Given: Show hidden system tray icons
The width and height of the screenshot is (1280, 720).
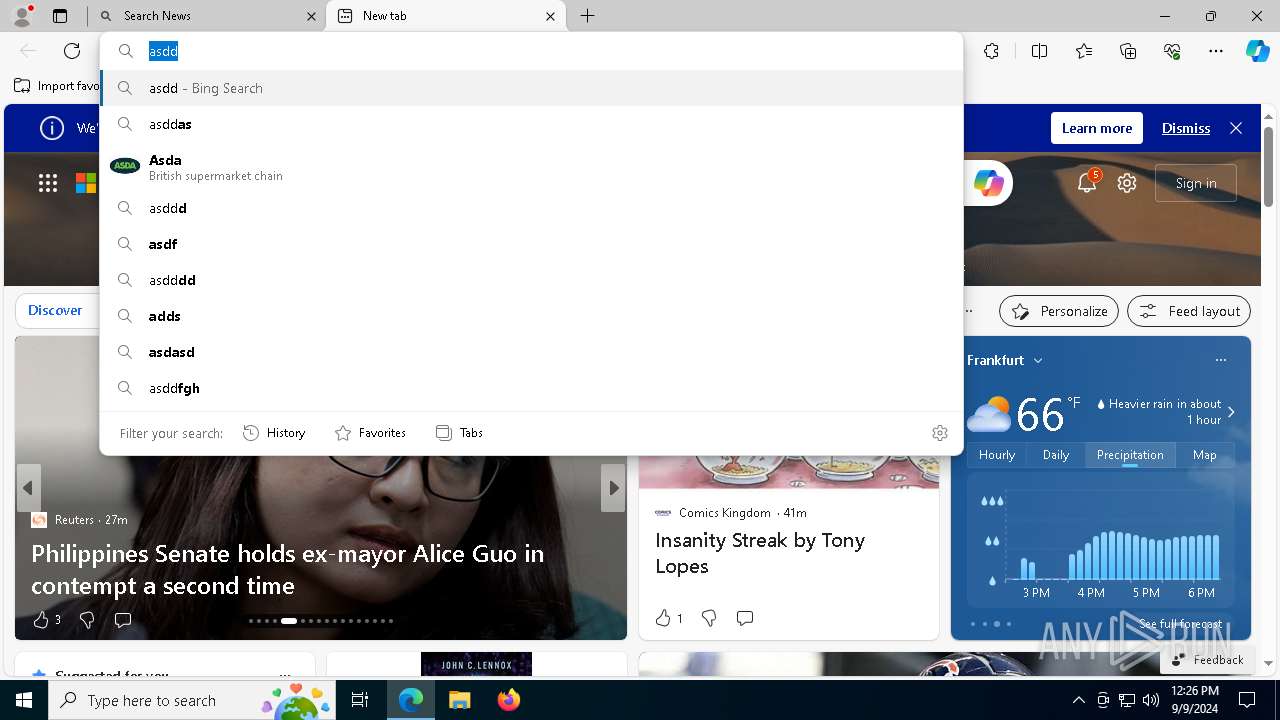Looking at the screenshot, I should click(x=1078, y=701).
